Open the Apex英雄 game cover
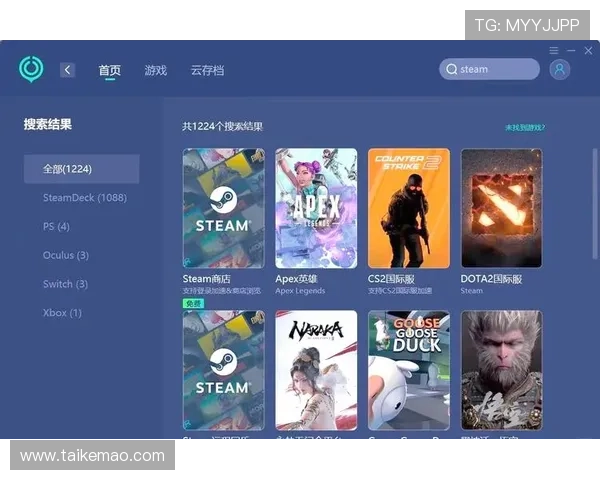 point(316,208)
